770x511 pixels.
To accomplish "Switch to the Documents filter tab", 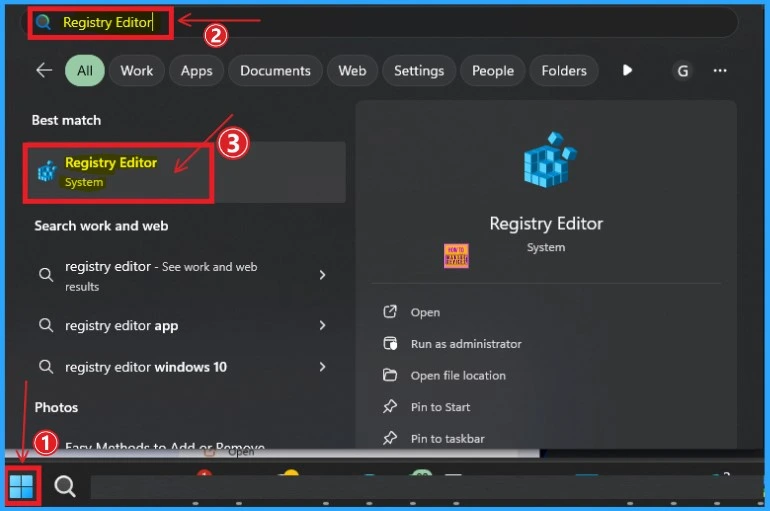I will point(275,71).
